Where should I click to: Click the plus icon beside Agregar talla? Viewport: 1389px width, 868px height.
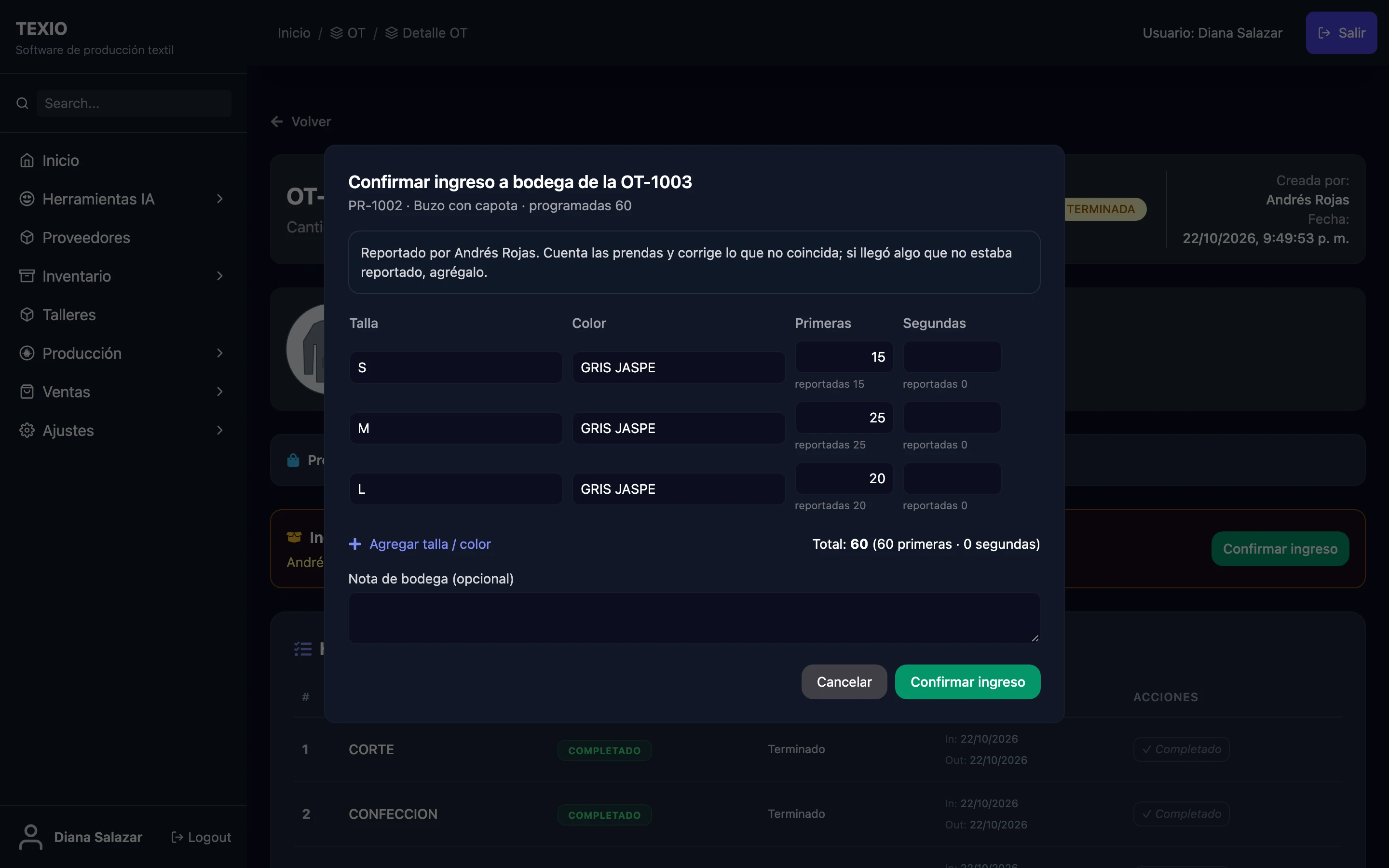pyautogui.click(x=355, y=543)
